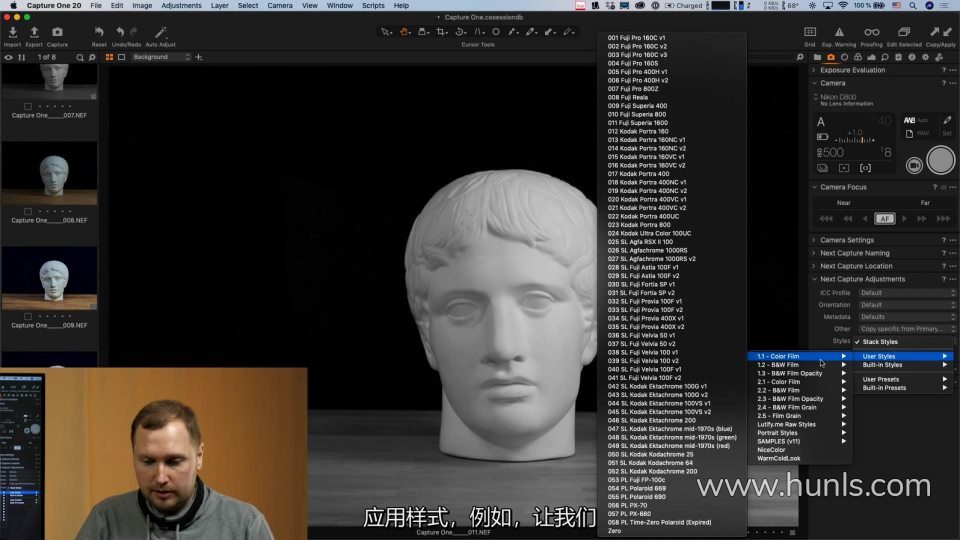Choose "012 Kodak Portra 160" from style list
Viewport: 960px width, 540px height.
tap(640, 131)
